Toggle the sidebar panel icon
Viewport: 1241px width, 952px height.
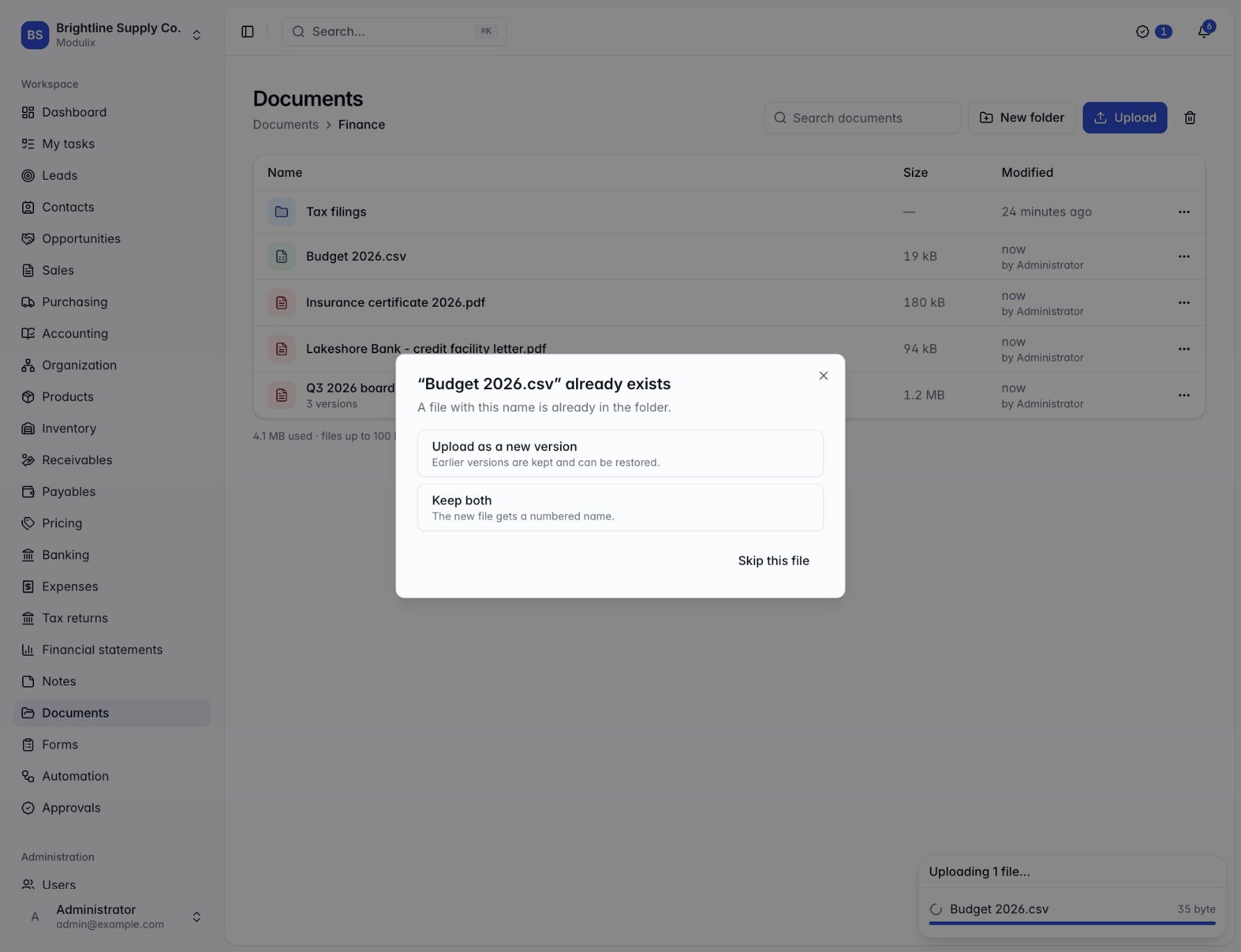[x=247, y=32]
